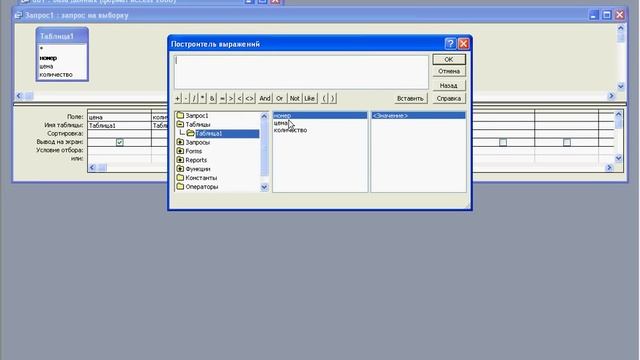640x360 pixels.
Task: Click the question mark help icon in the dialog title
Action: [x=450, y=44]
